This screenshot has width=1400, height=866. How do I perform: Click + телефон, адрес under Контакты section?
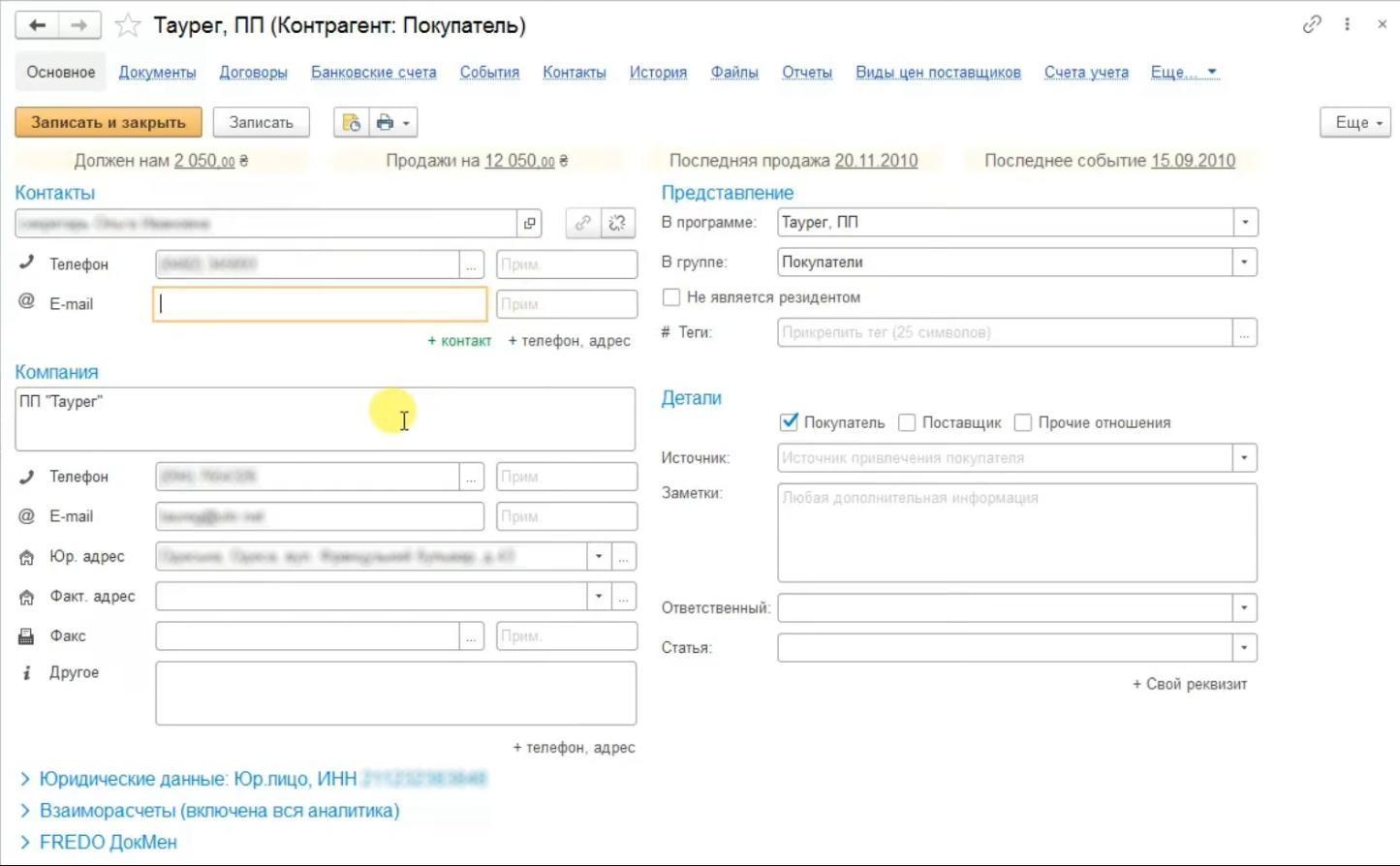[x=570, y=341]
